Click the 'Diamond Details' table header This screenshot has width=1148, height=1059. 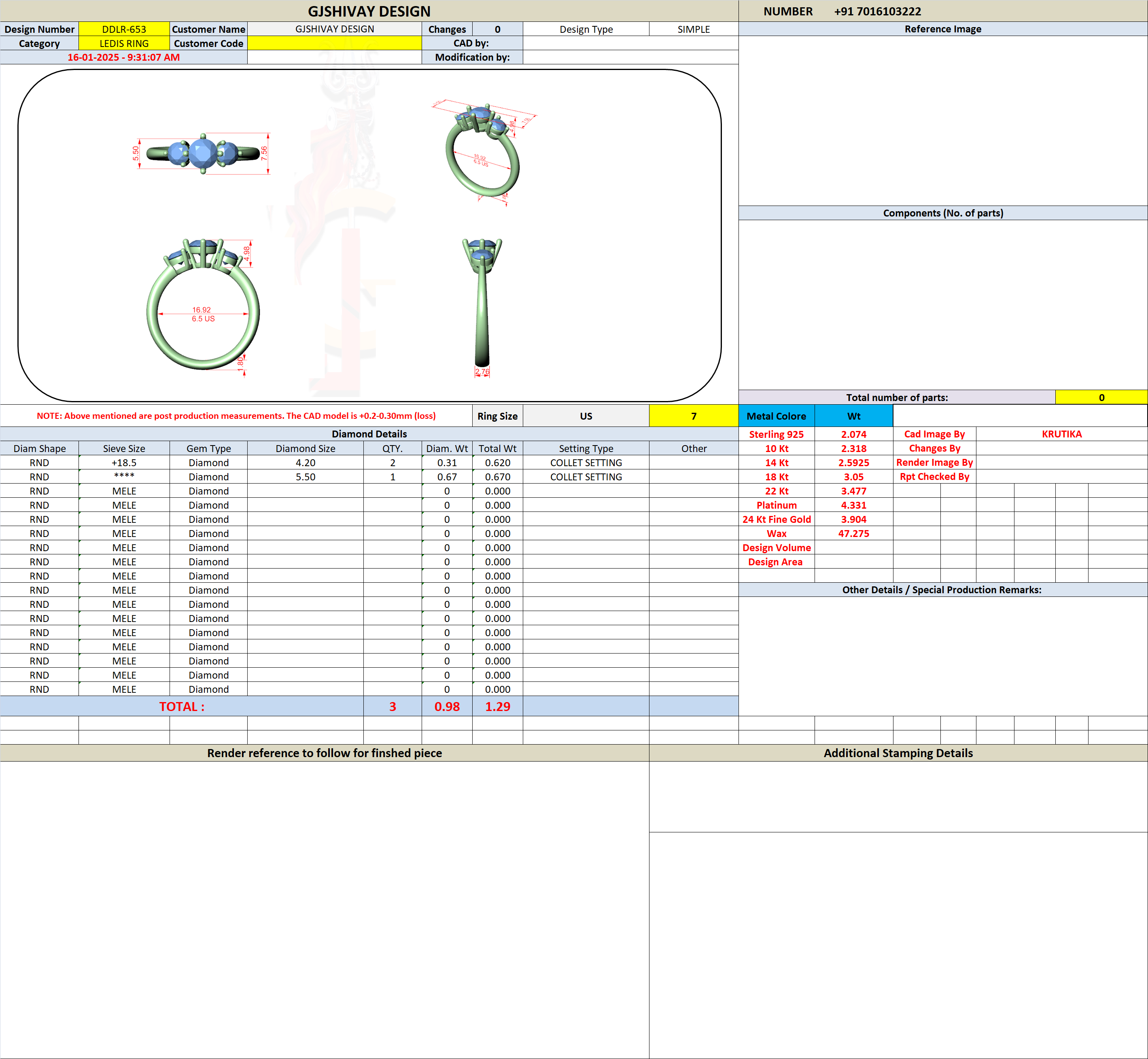[369, 434]
